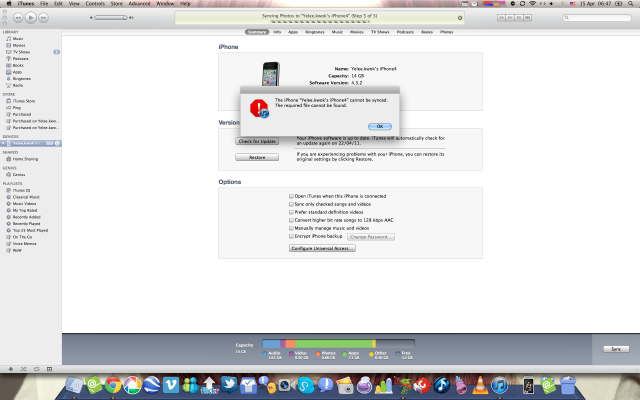Show or hide the artwork viewer button

pos(49,369)
